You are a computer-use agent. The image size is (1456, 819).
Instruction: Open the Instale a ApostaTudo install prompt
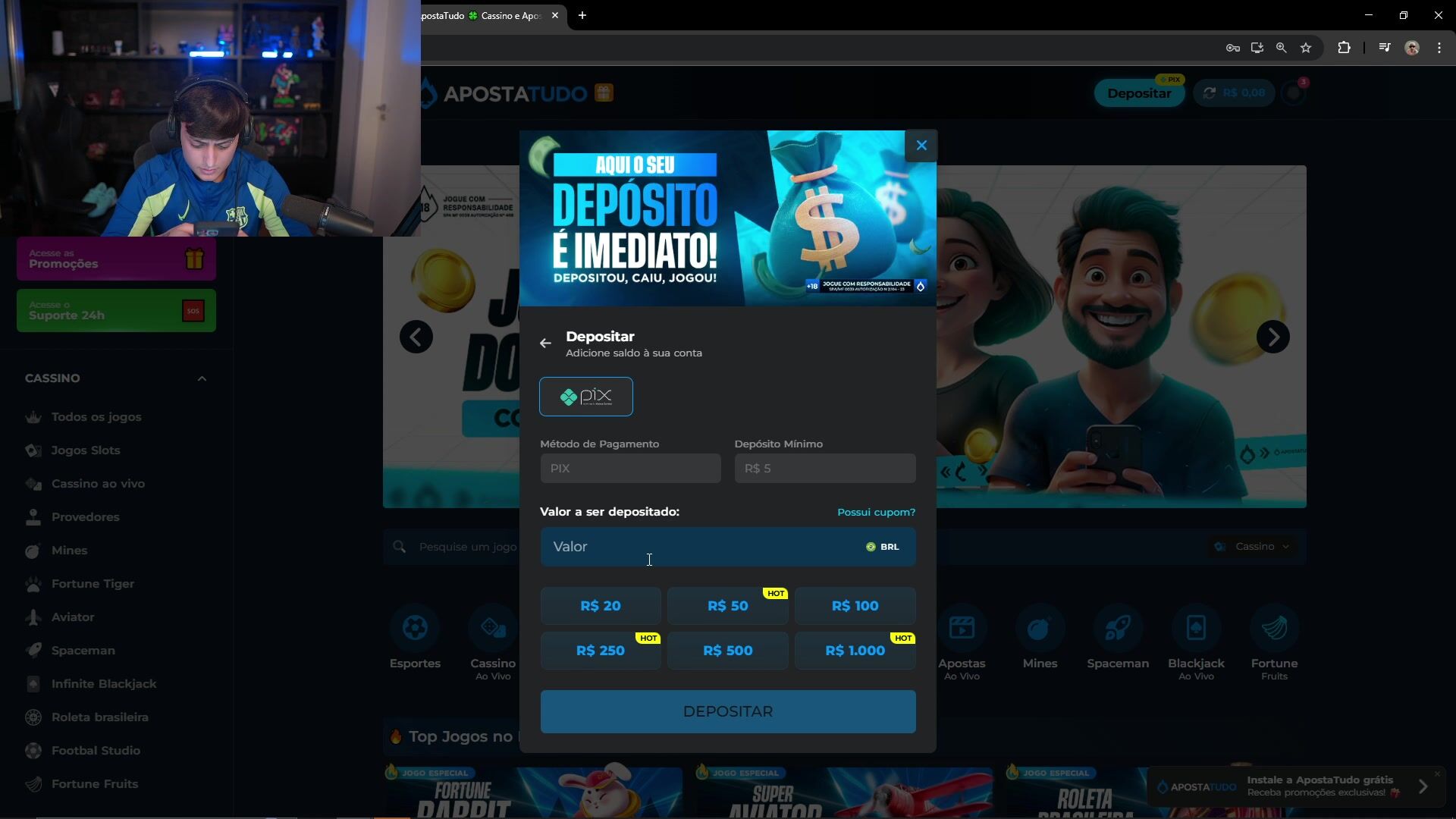(1294, 786)
